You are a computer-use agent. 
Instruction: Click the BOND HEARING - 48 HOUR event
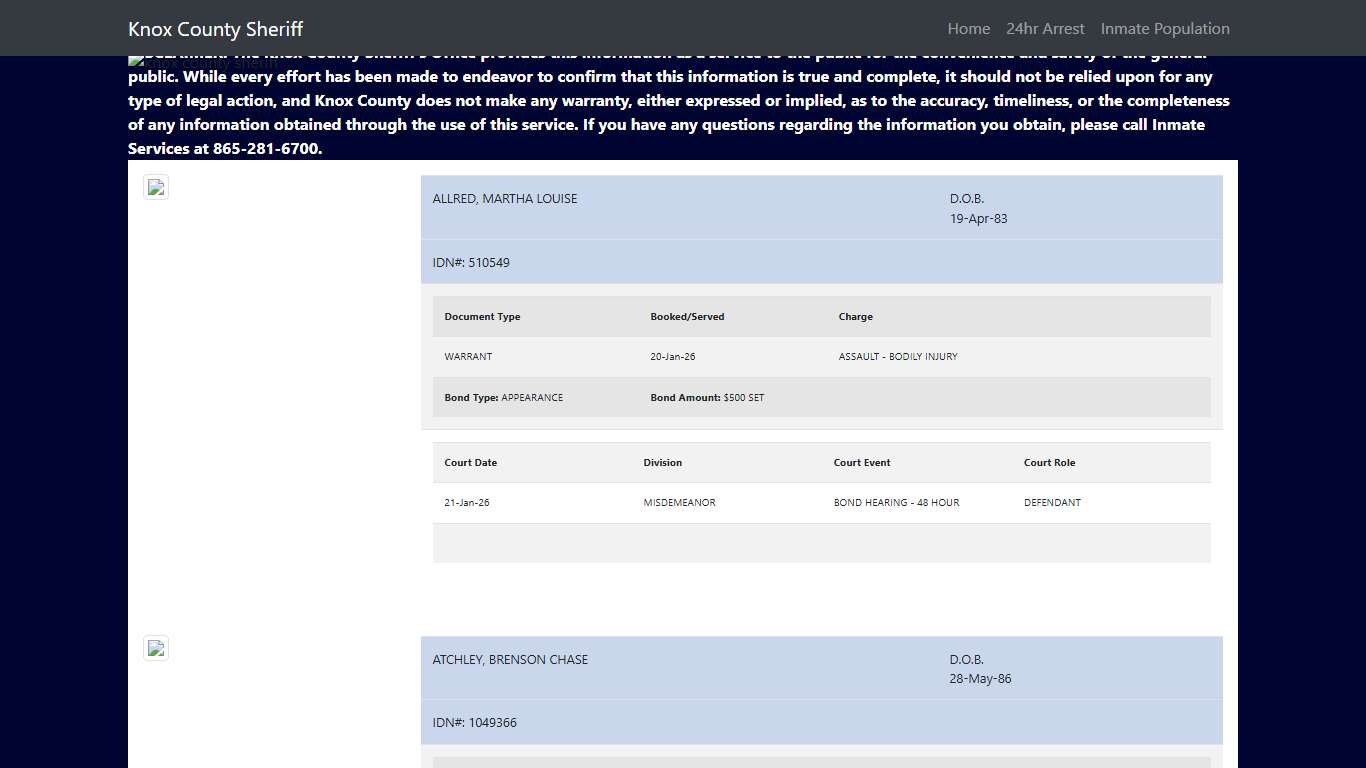tap(896, 503)
